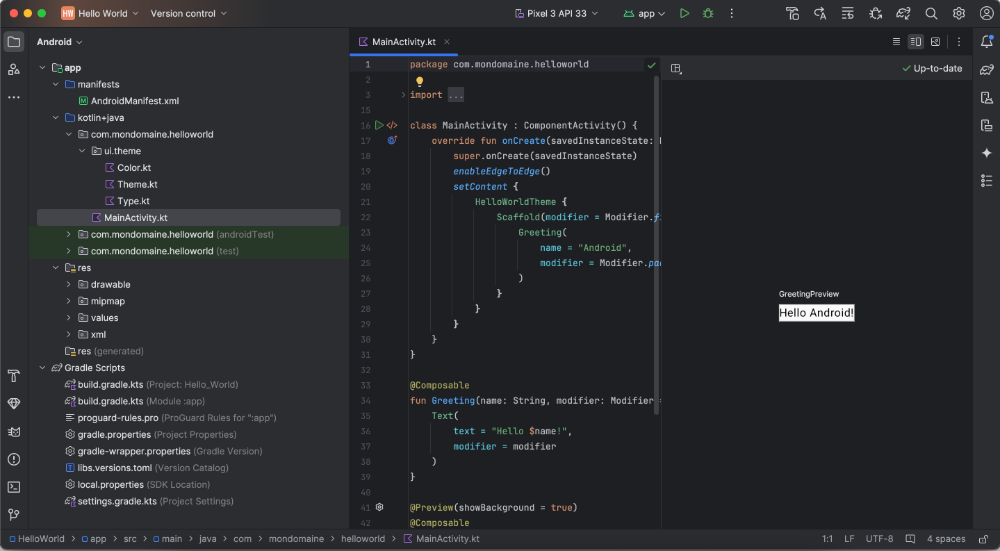Select the Hello Android! preview

point(816,312)
